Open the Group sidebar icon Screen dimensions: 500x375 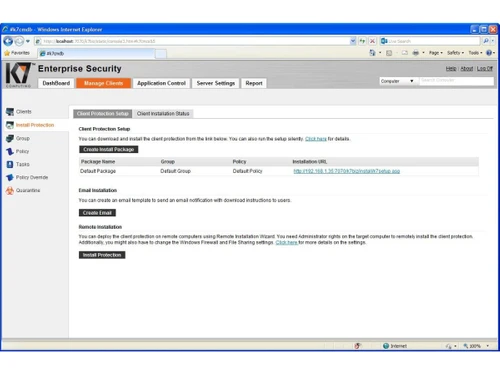pyautogui.click(x=10, y=138)
